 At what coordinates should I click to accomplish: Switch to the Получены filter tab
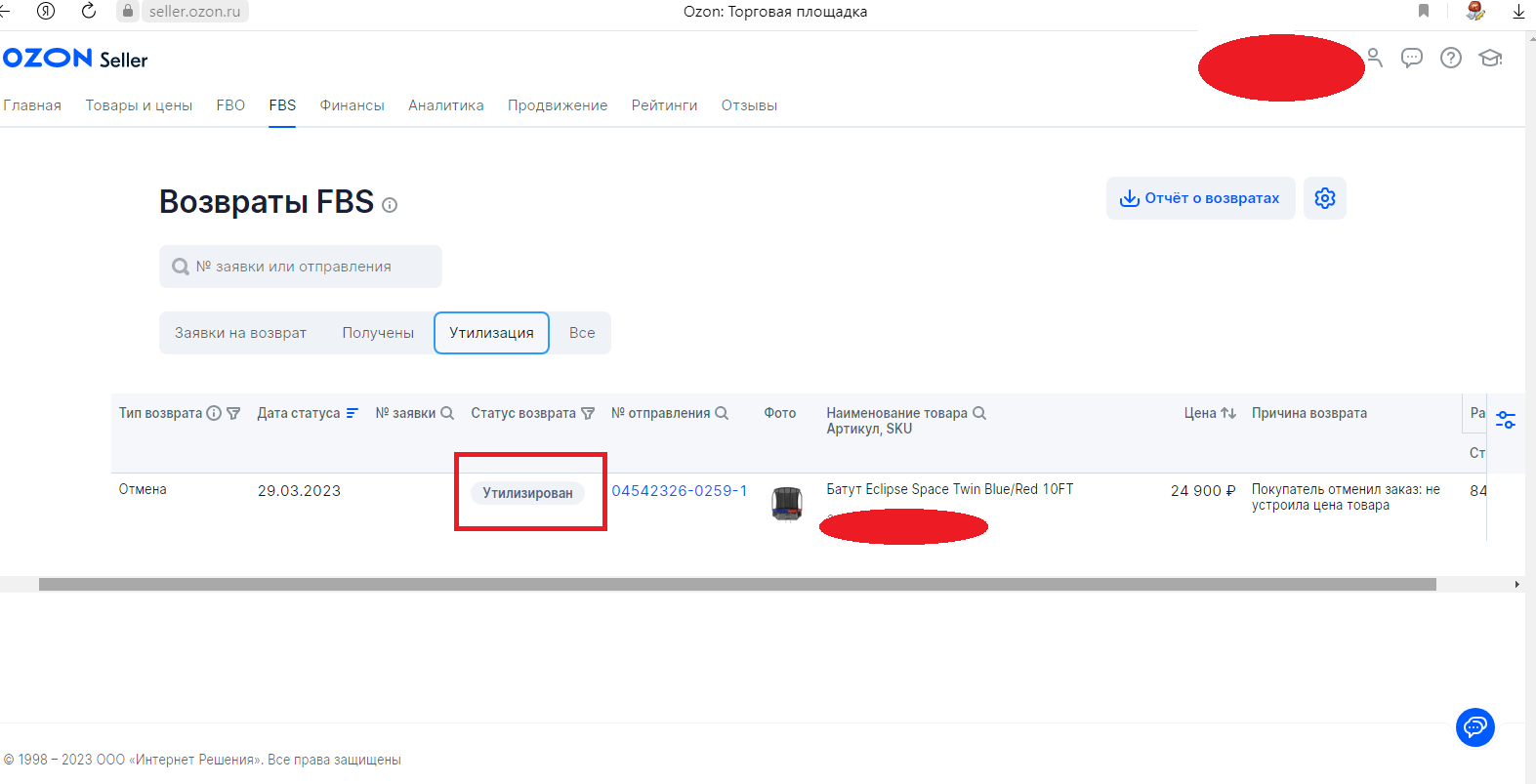coord(378,333)
